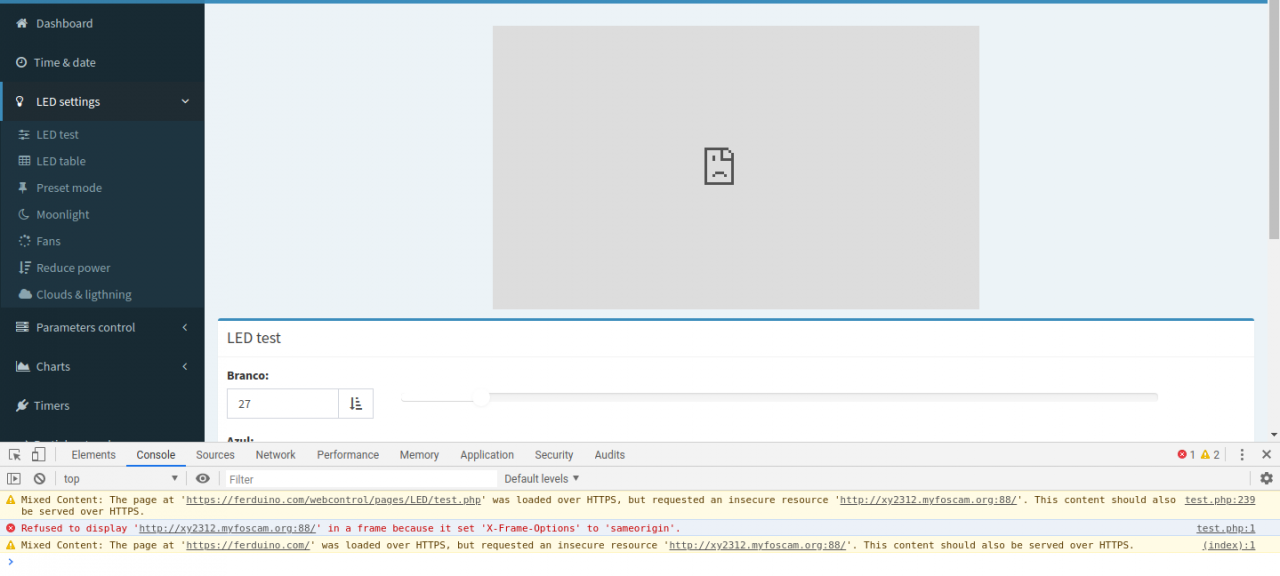Click the live expression eye icon
Screen dimensions: 1280x576
203,479
